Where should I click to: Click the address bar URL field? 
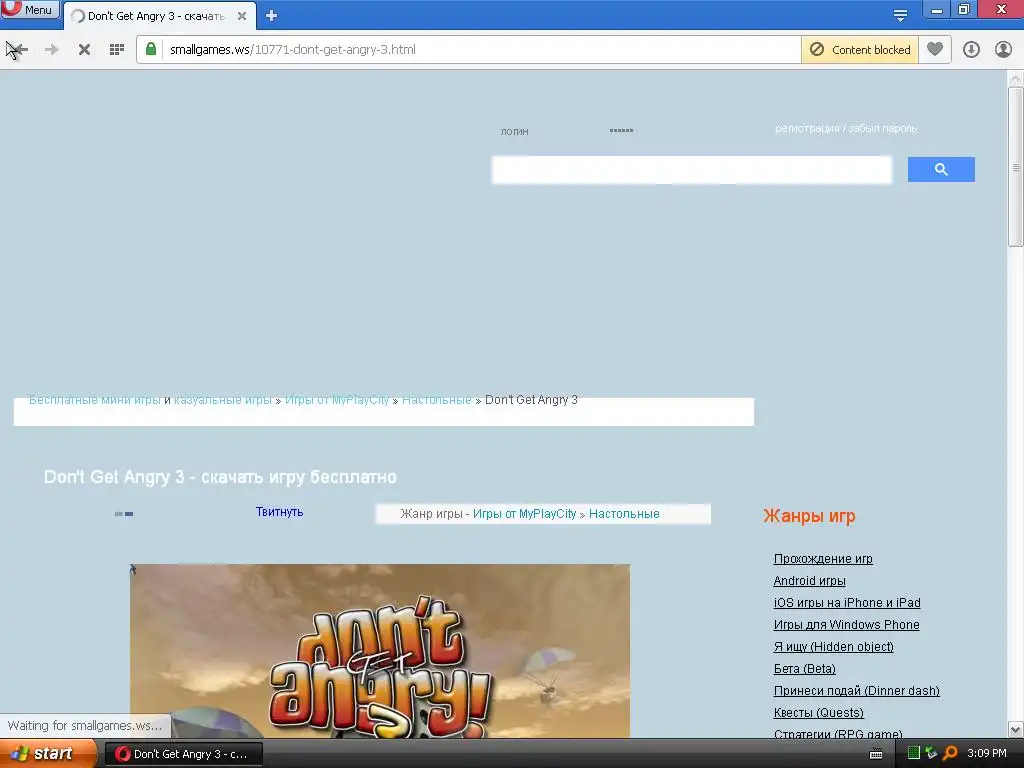[x=480, y=50]
